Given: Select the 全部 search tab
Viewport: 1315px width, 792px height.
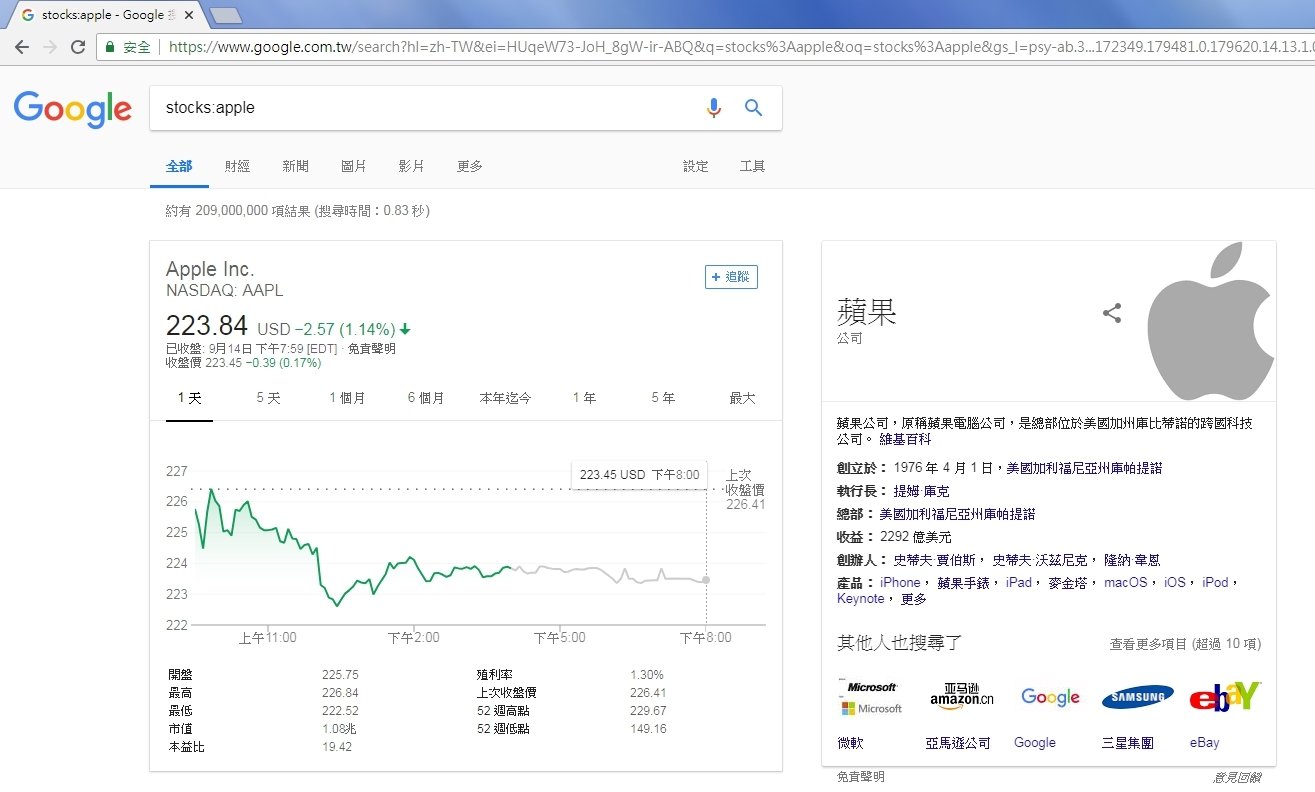Looking at the screenshot, I should point(179,166).
